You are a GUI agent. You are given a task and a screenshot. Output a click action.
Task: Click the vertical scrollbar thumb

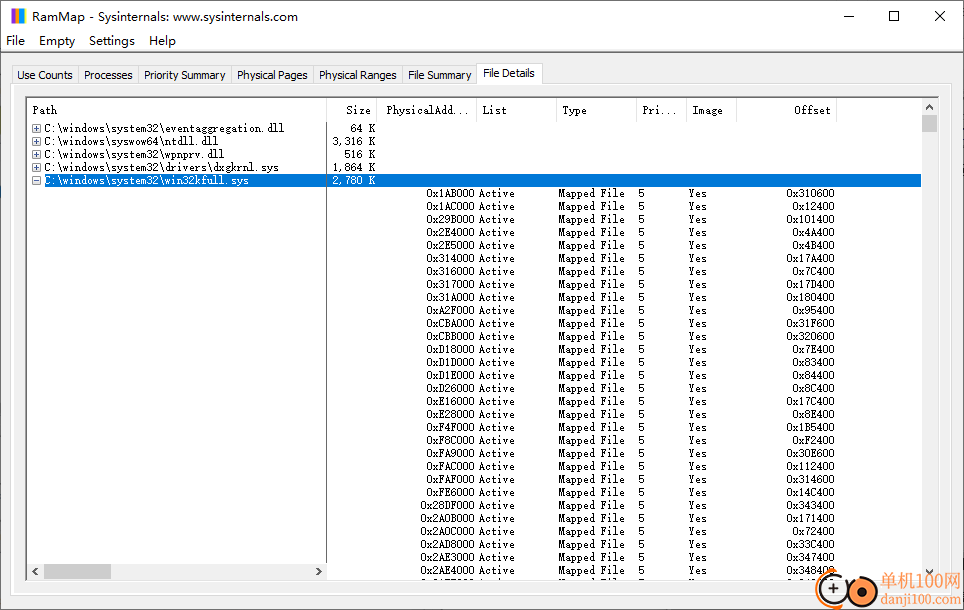click(x=929, y=123)
